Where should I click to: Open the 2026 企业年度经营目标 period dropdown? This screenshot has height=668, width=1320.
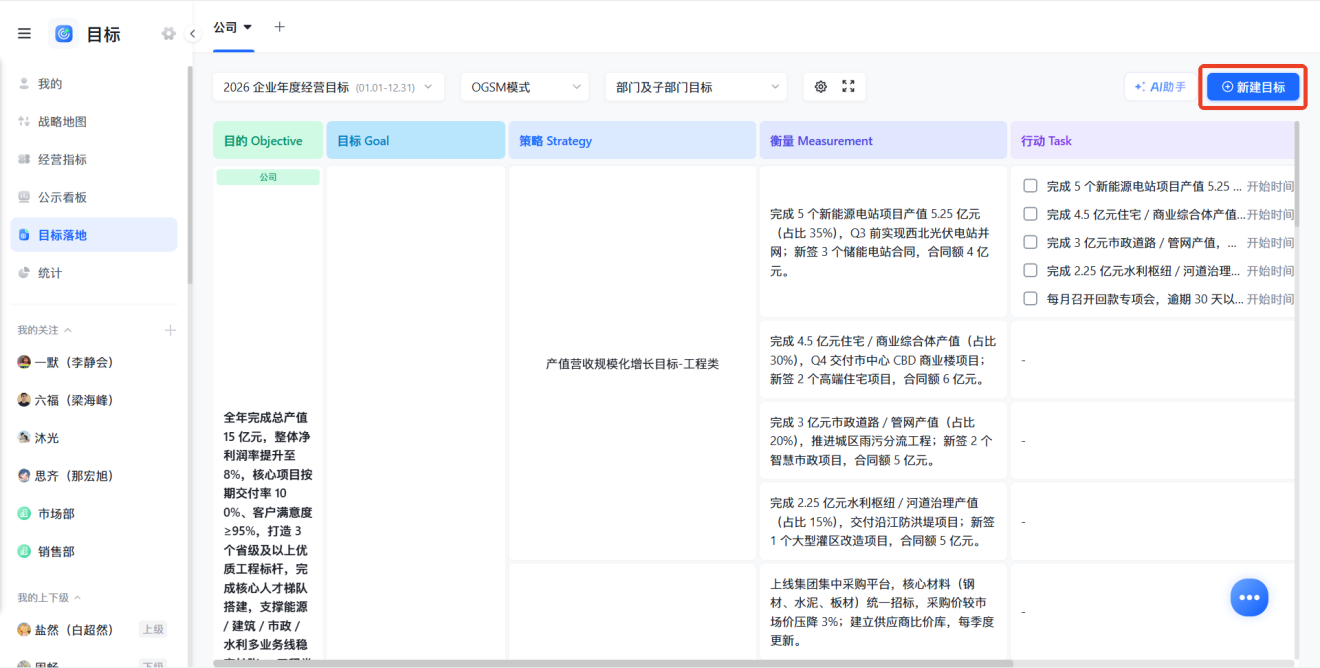point(329,87)
